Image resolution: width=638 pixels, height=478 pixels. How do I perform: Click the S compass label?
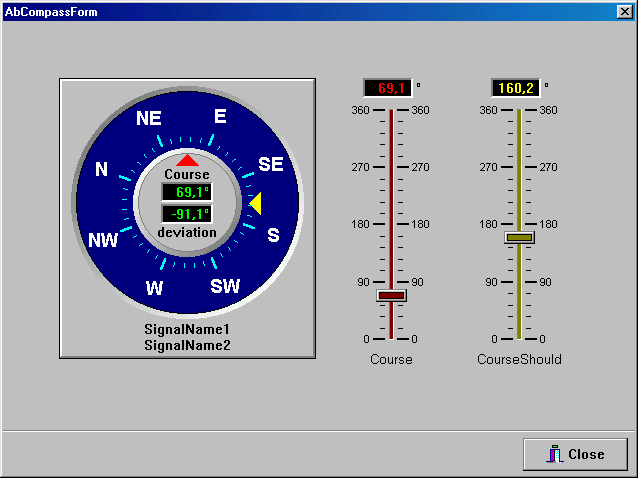click(273, 235)
